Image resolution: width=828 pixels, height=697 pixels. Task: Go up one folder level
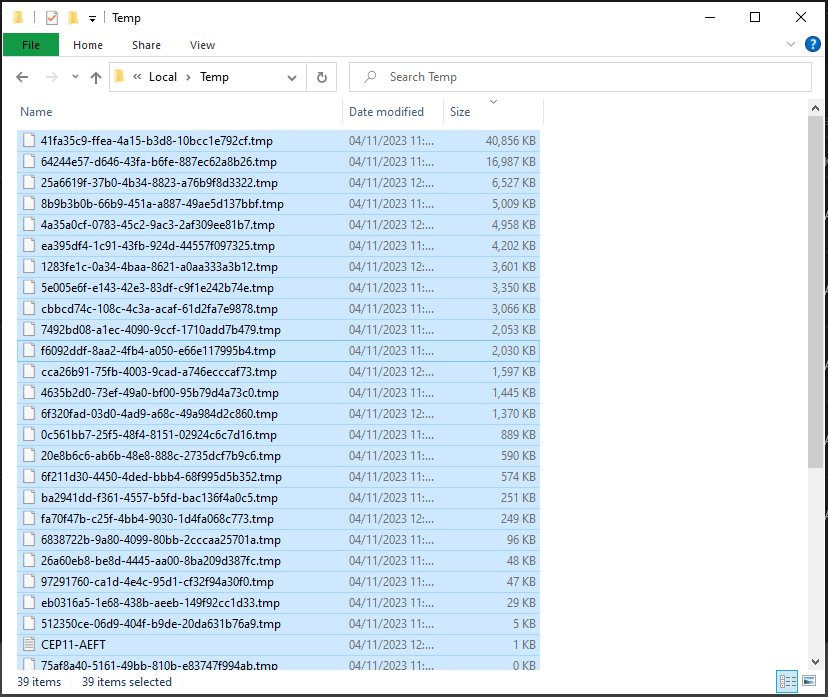click(x=96, y=77)
